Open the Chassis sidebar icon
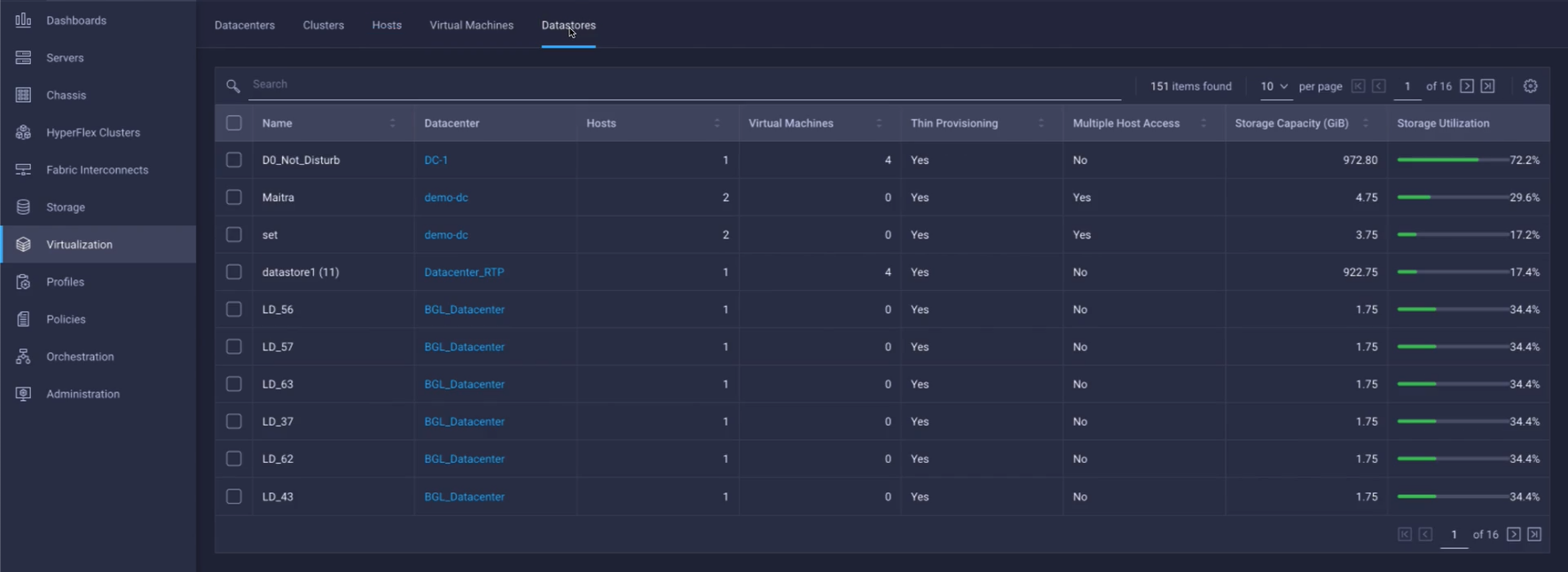The width and height of the screenshot is (1568, 572). tap(24, 95)
